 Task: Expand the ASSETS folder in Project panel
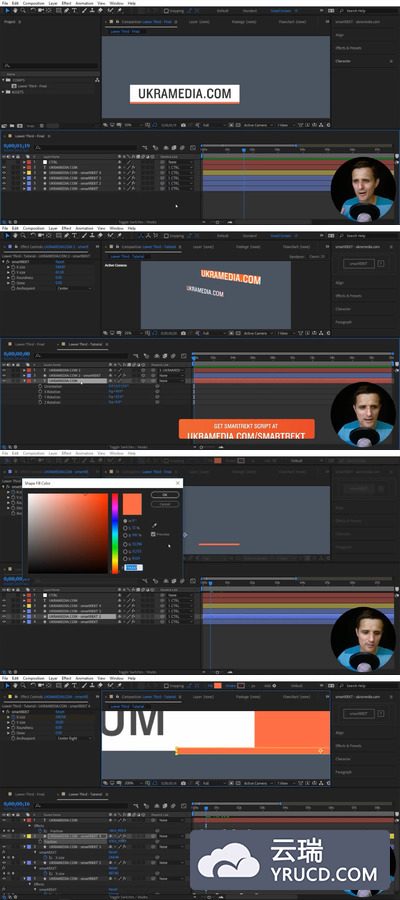(x=3, y=92)
